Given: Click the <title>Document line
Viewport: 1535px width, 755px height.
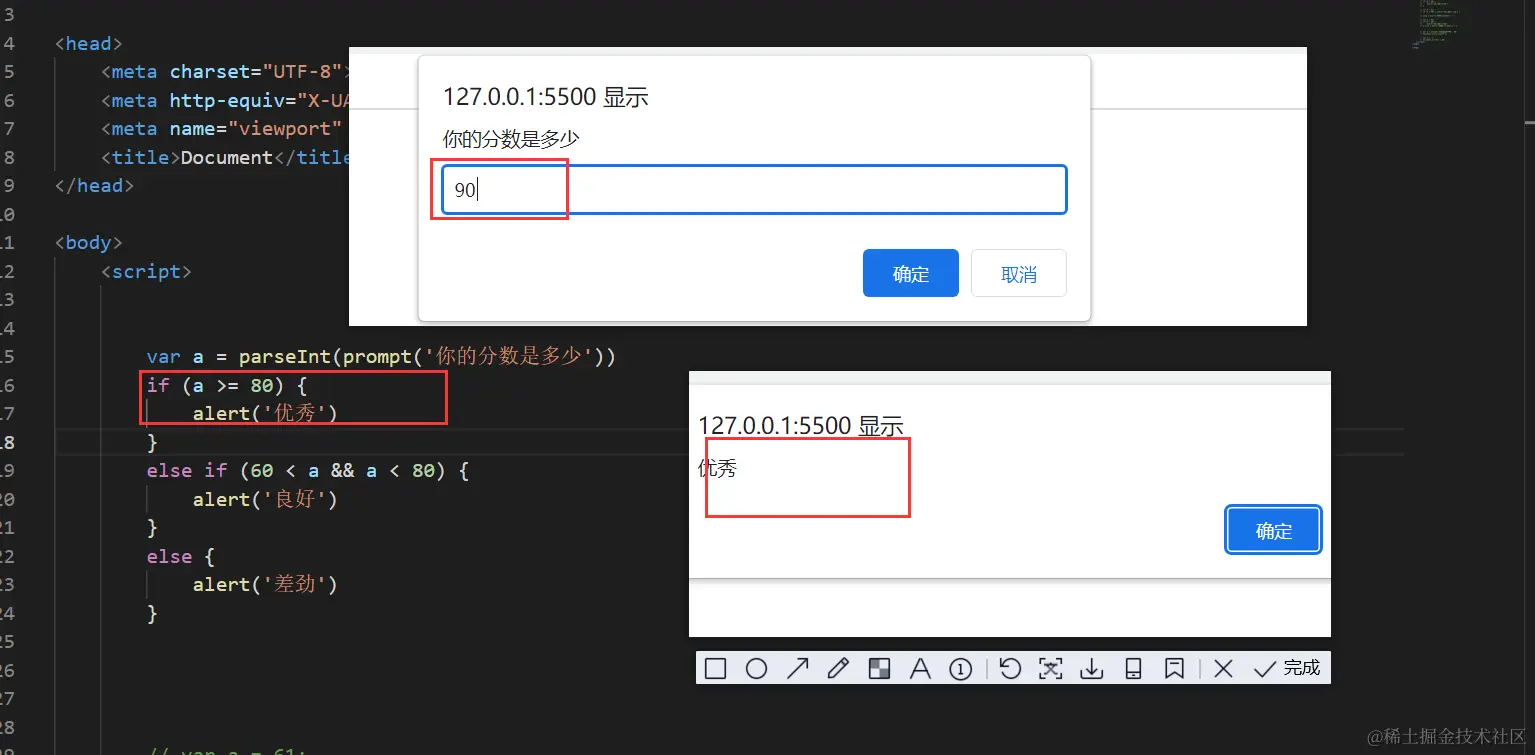Looking at the screenshot, I should tap(225, 157).
